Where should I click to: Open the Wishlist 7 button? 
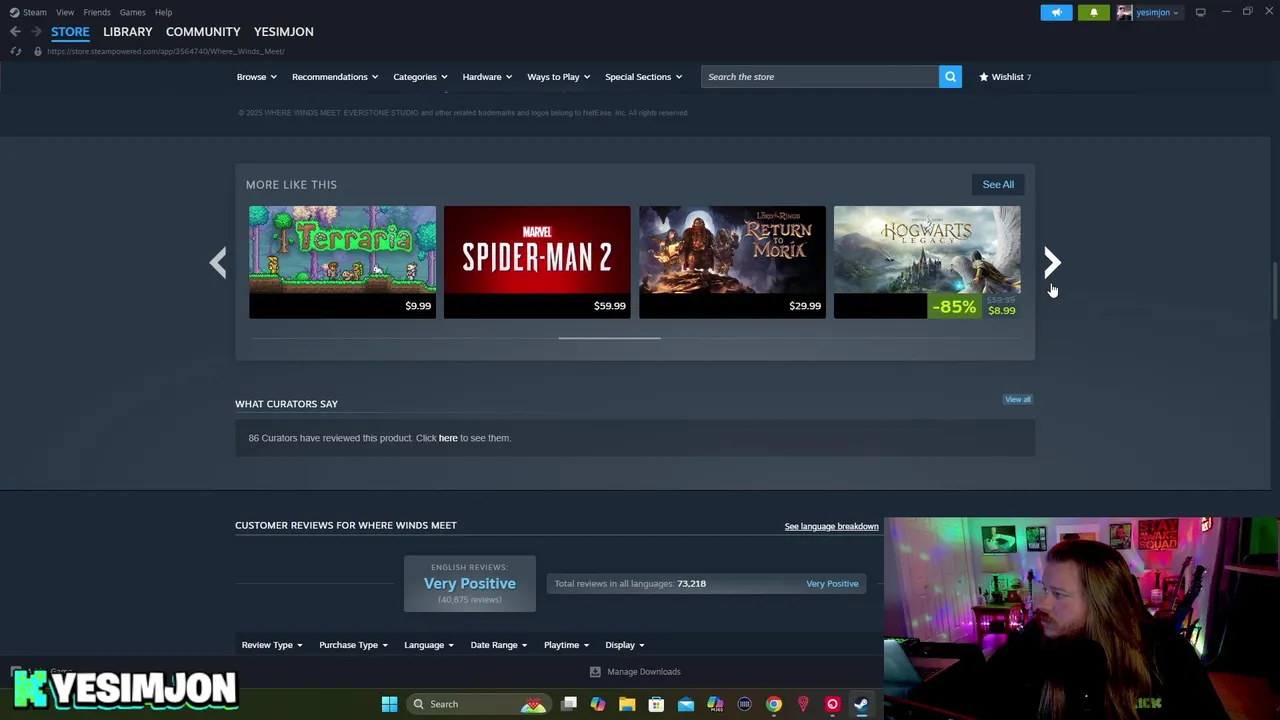(x=1005, y=77)
